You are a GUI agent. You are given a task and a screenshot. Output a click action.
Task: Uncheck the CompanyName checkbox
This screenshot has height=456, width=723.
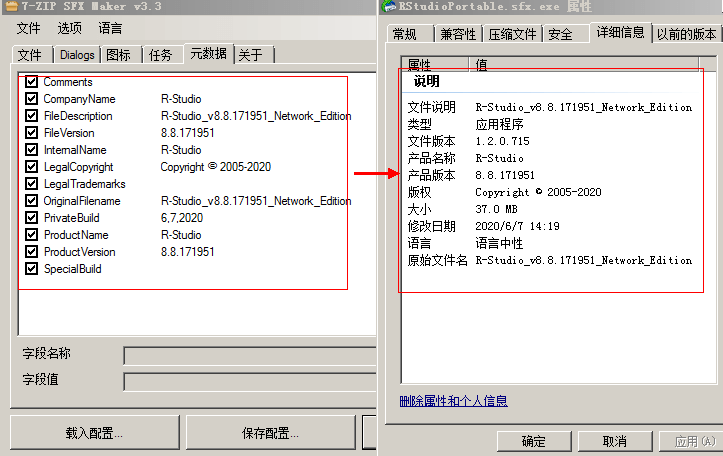(x=32, y=99)
